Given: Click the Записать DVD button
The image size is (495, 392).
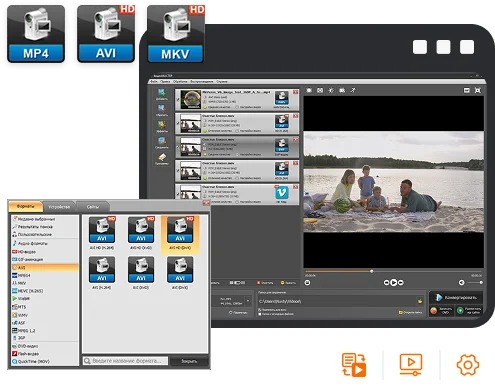Looking at the screenshot, I should click(441, 311).
